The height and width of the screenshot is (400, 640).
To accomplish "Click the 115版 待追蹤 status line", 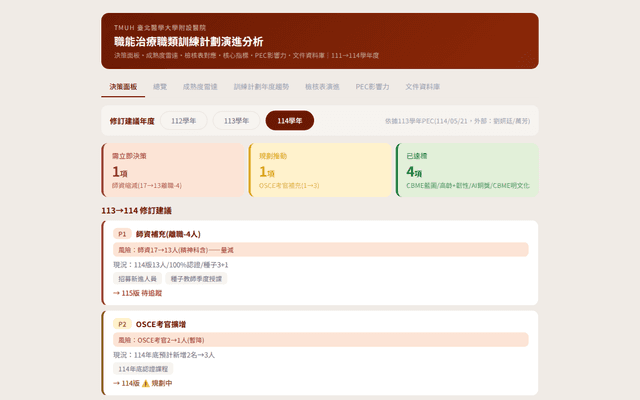I will pyautogui.click(x=138, y=293).
